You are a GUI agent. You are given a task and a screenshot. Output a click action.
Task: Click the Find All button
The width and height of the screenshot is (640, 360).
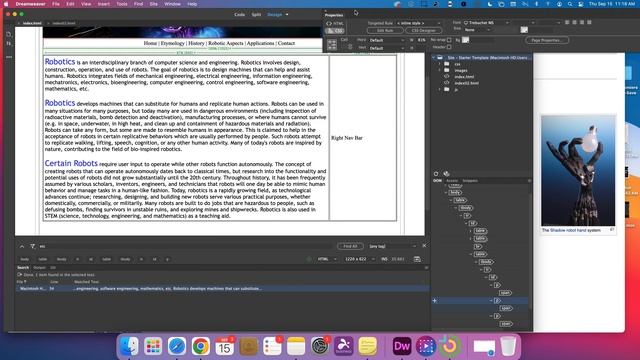pyautogui.click(x=350, y=246)
